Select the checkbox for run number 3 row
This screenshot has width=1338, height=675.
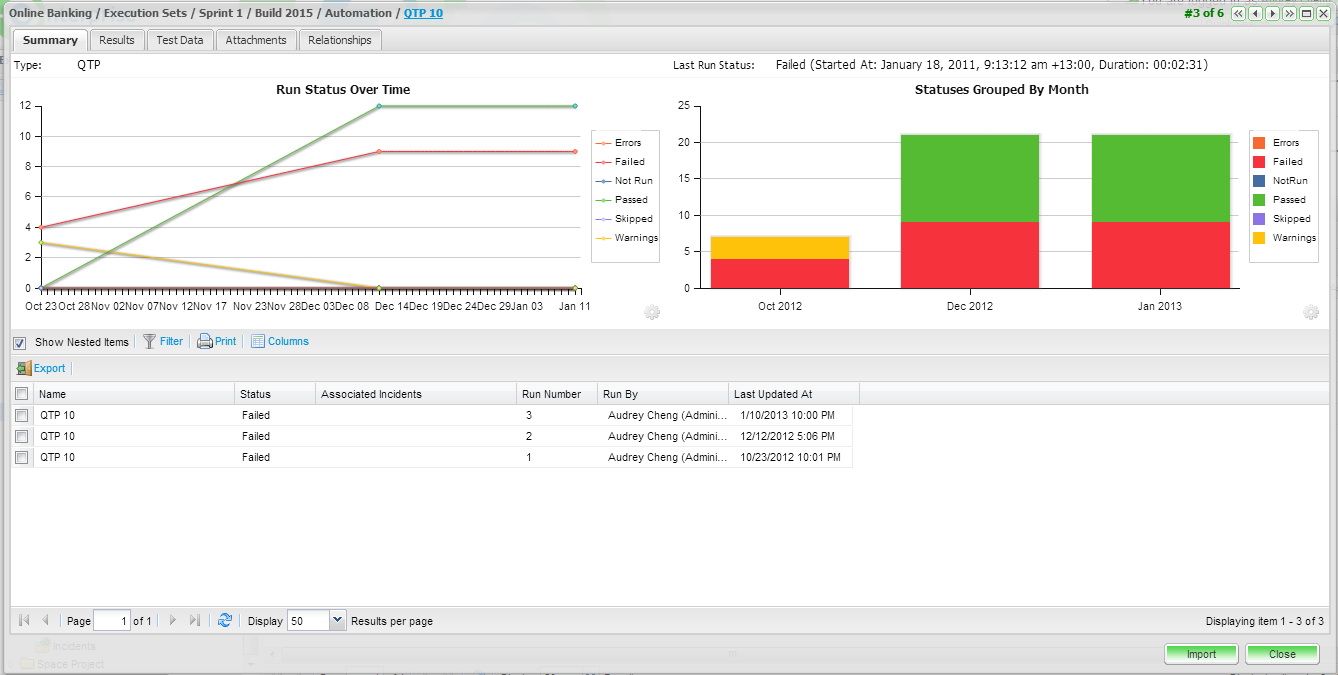(22, 415)
